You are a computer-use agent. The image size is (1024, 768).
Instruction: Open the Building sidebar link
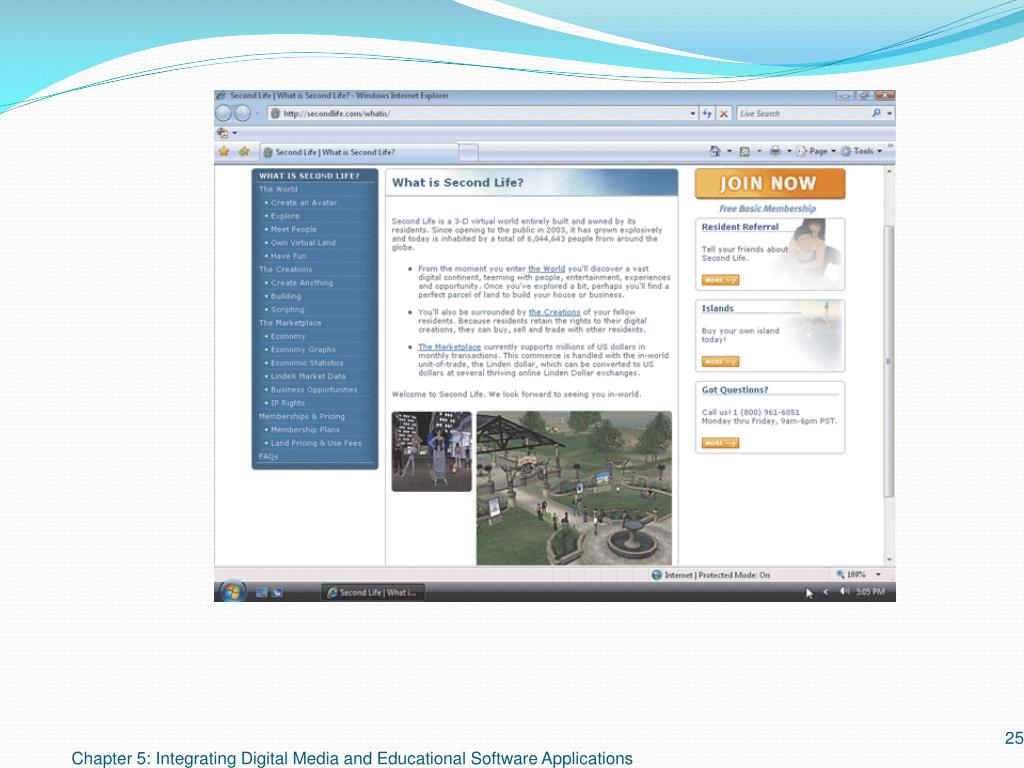pyautogui.click(x=285, y=296)
